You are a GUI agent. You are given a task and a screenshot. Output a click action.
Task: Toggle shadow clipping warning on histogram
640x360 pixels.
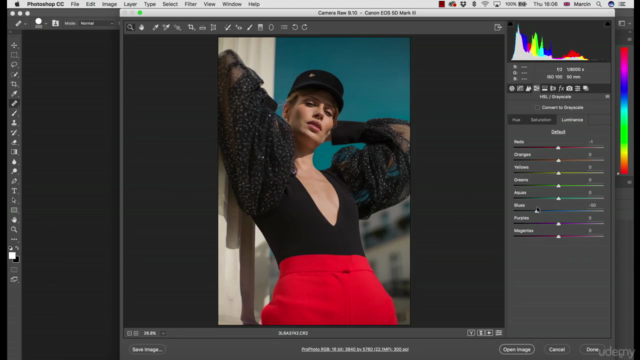(510, 24)
